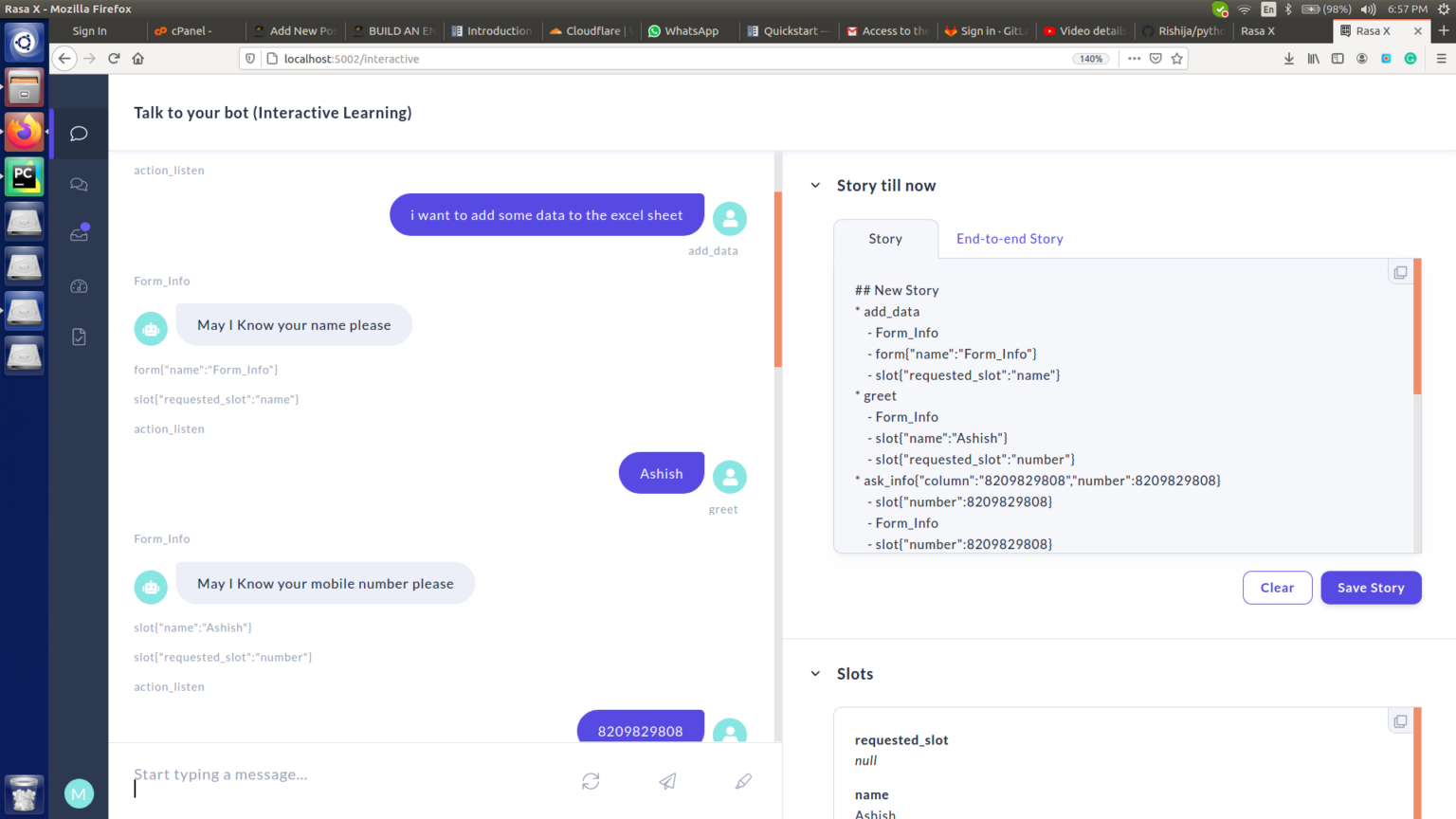
Task: Clear the current story
Action: (x=1277, y=588)
